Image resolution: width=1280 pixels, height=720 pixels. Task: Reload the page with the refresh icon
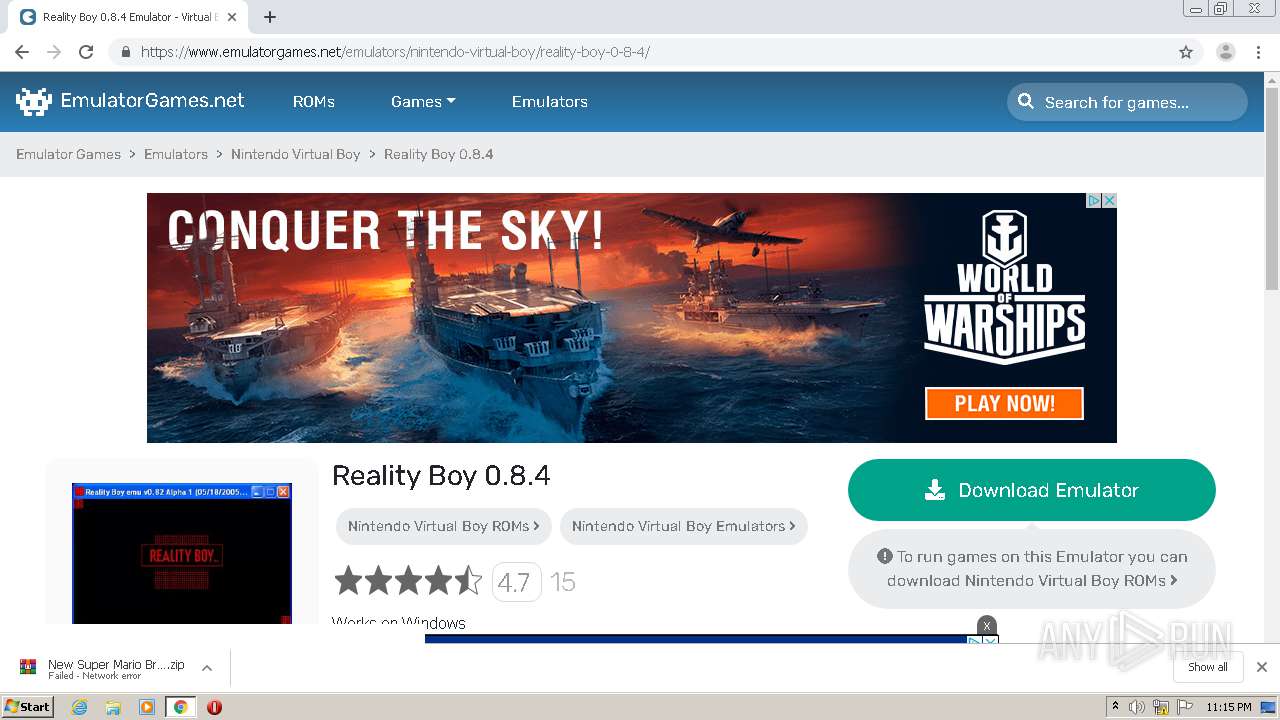tap(86, 52)
